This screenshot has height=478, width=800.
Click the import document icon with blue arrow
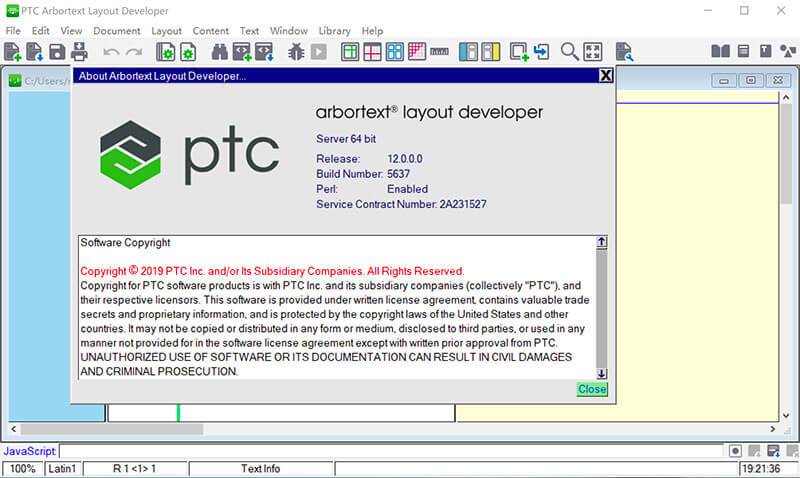coord(35,52)
